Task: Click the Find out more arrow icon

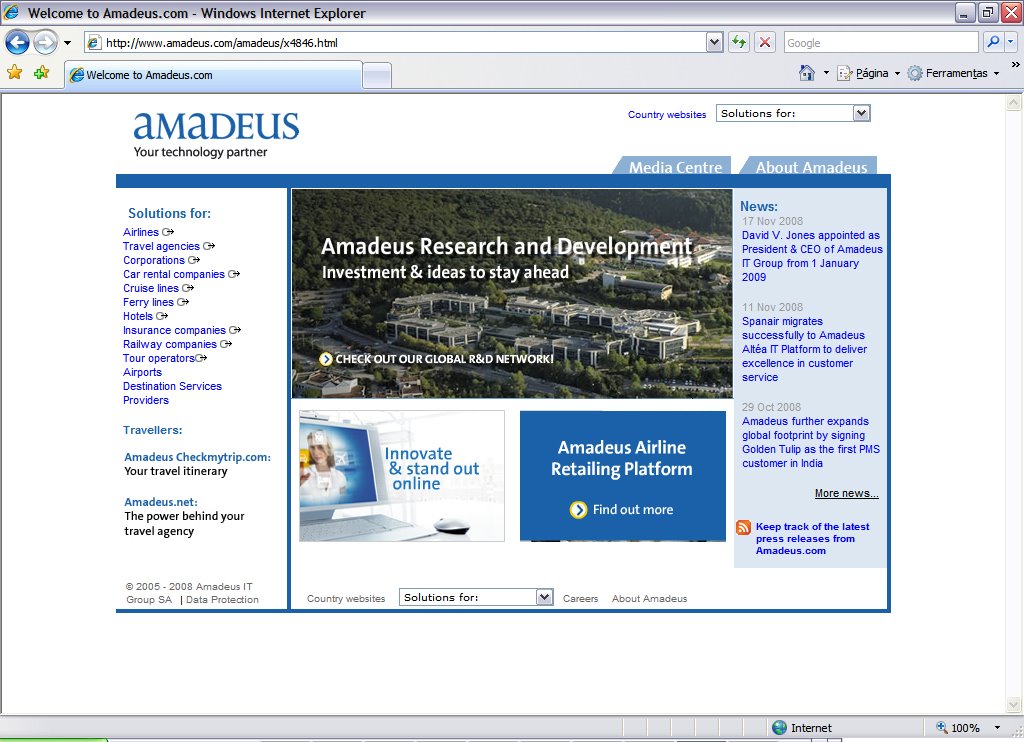Action: tap(579, 509)
